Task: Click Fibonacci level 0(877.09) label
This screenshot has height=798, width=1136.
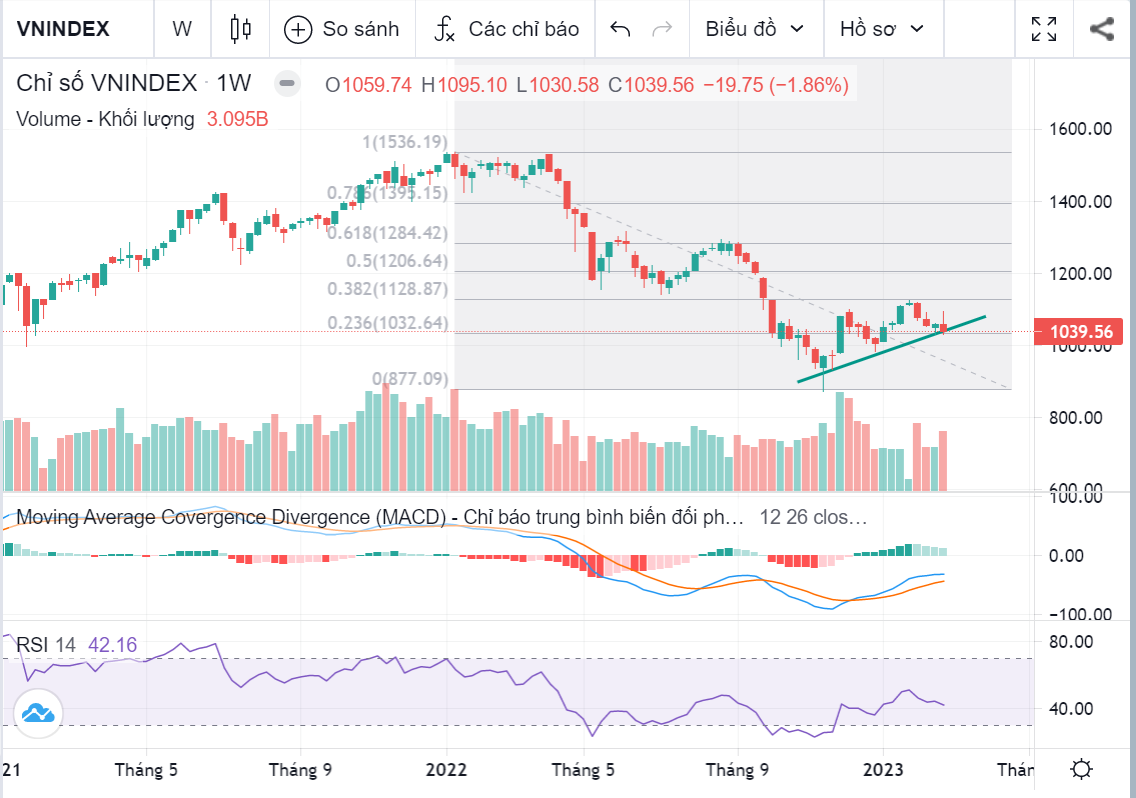Action: [x=410, y=378]
